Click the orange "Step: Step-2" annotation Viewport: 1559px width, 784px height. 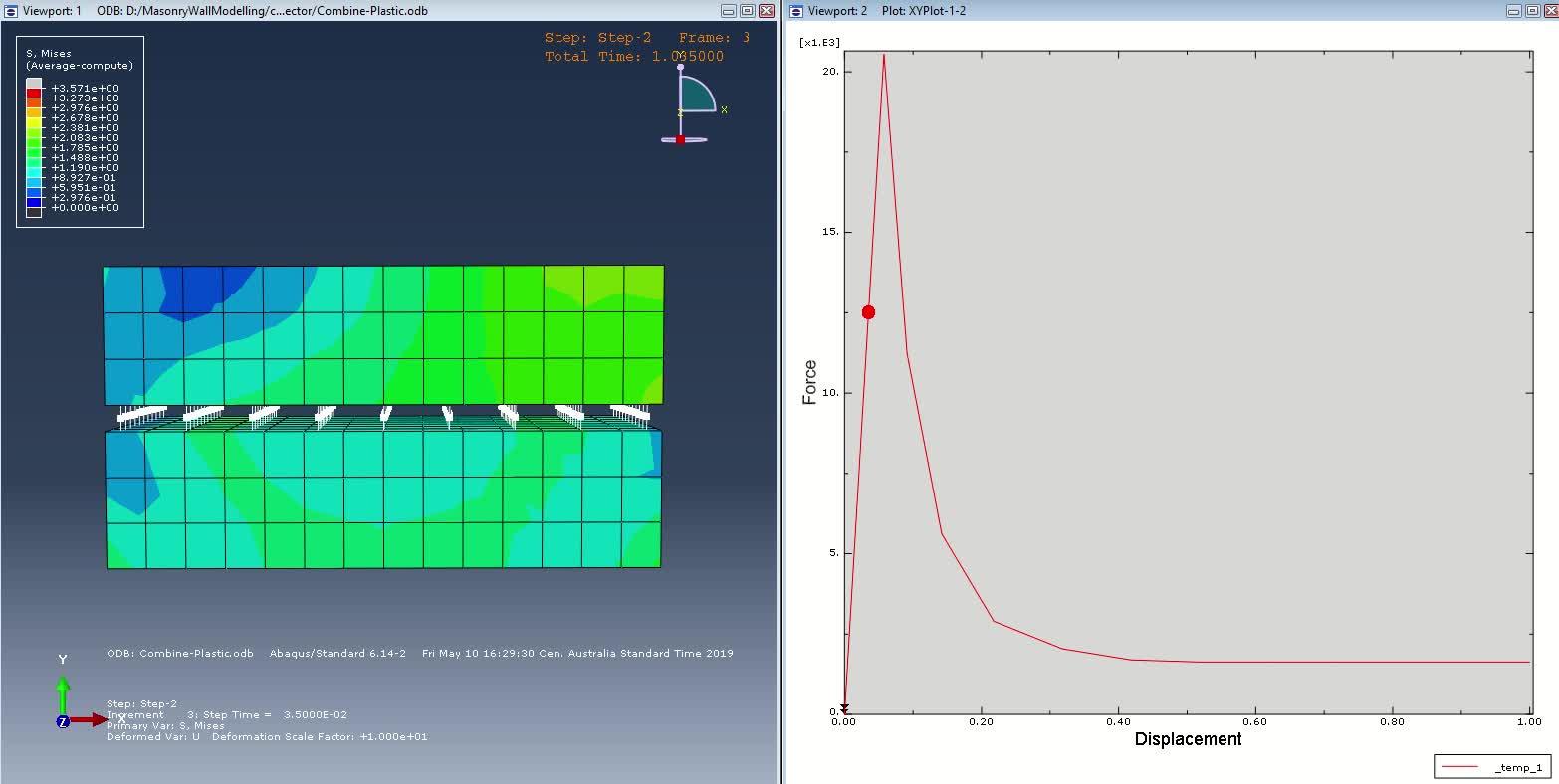pos(597,38)
